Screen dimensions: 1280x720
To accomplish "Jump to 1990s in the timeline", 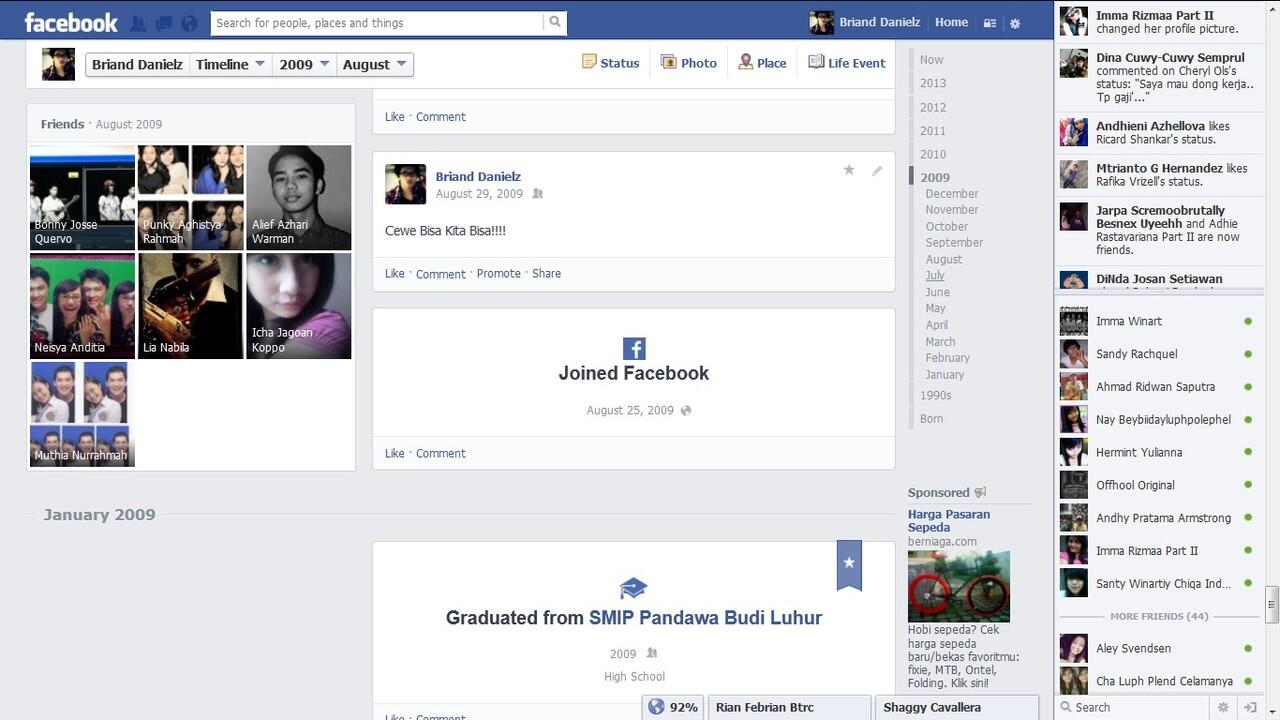I will click(936, 395).
